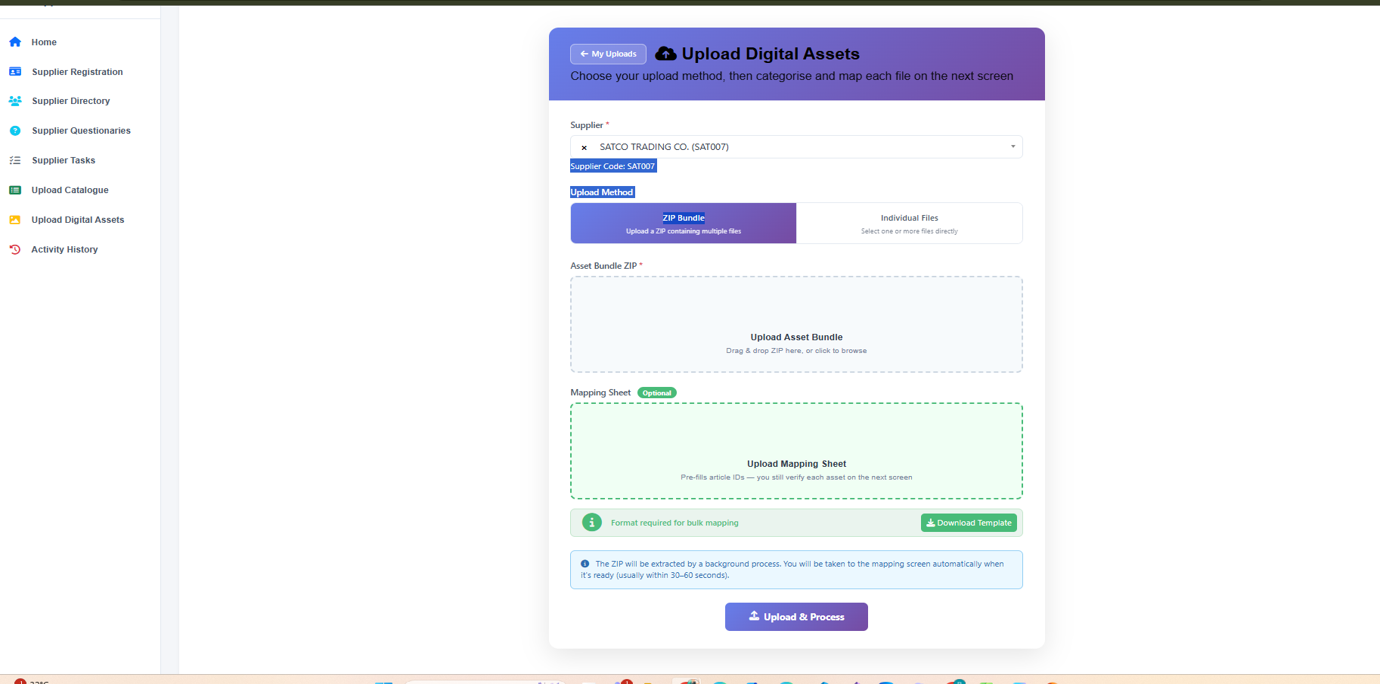Image resolution: width=1380 pixels, height=684 pixels.
Task: Click the Optional badge next to Mapping Sheet
Action: 657,393
